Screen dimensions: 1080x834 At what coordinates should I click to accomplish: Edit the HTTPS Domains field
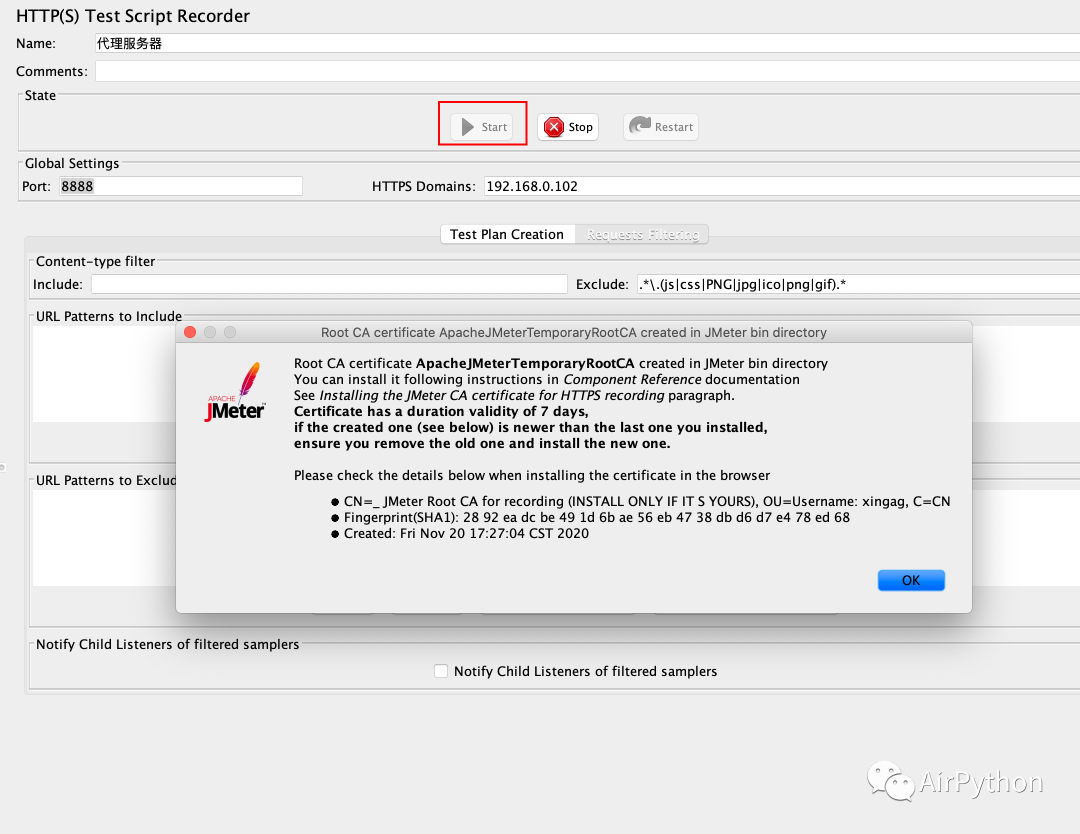(x=782, y=186)
